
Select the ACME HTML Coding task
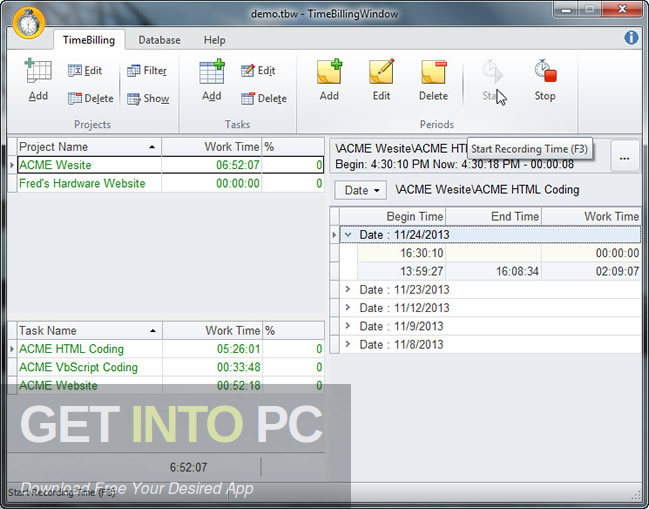click(x=171, y=349)
